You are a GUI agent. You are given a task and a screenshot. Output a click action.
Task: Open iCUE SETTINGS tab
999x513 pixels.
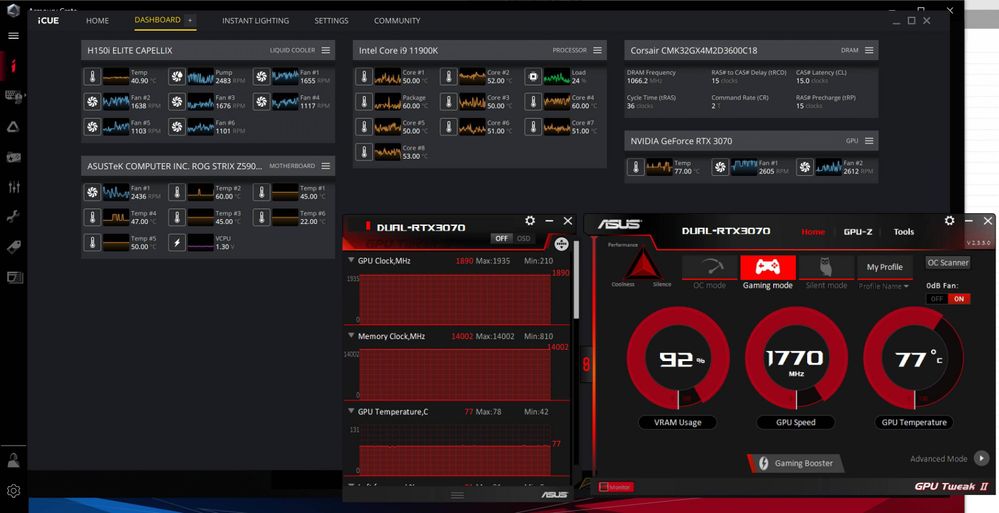[331, 20]
